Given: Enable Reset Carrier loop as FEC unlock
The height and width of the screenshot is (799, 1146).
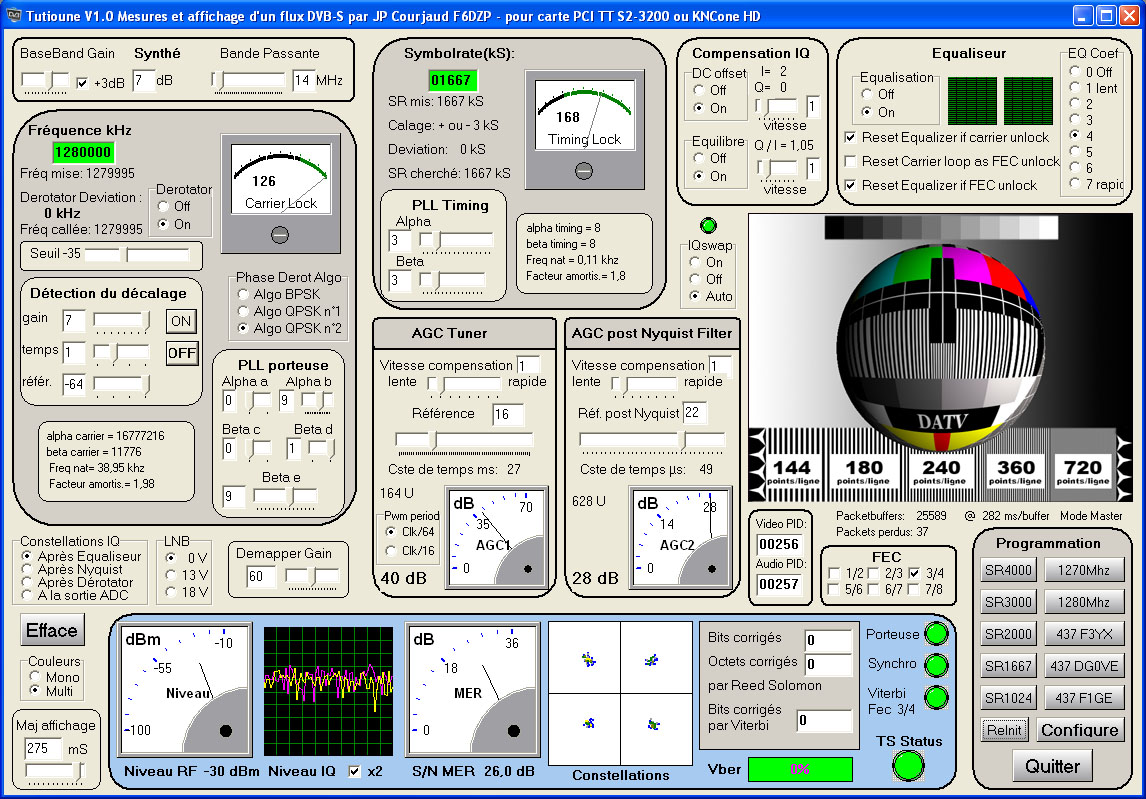Looking at the screenshot, I should tap(851, 161).
